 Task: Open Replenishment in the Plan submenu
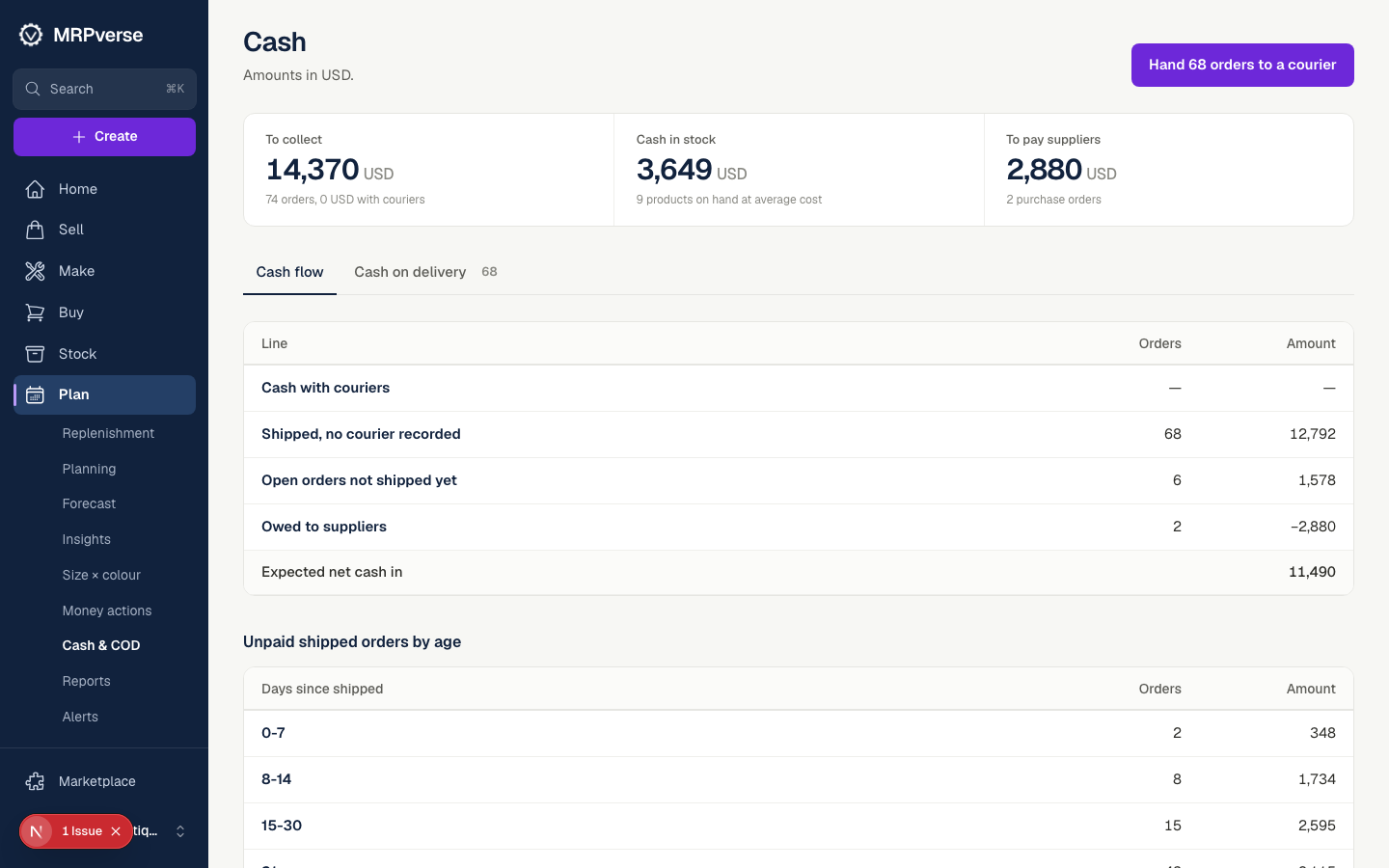point(108,433)
